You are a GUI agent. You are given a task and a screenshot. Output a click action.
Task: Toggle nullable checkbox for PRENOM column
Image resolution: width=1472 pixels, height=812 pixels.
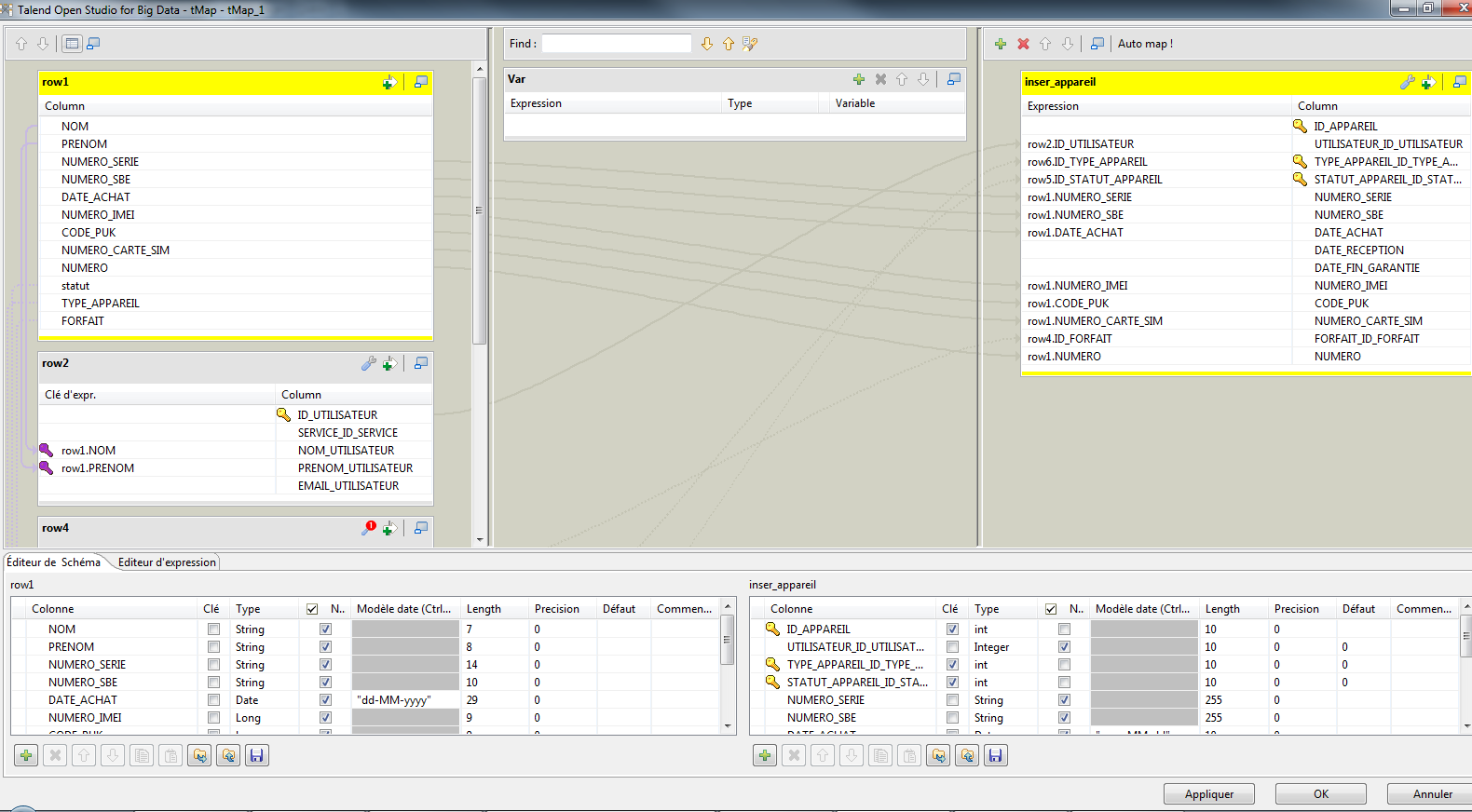coord(325,647)
